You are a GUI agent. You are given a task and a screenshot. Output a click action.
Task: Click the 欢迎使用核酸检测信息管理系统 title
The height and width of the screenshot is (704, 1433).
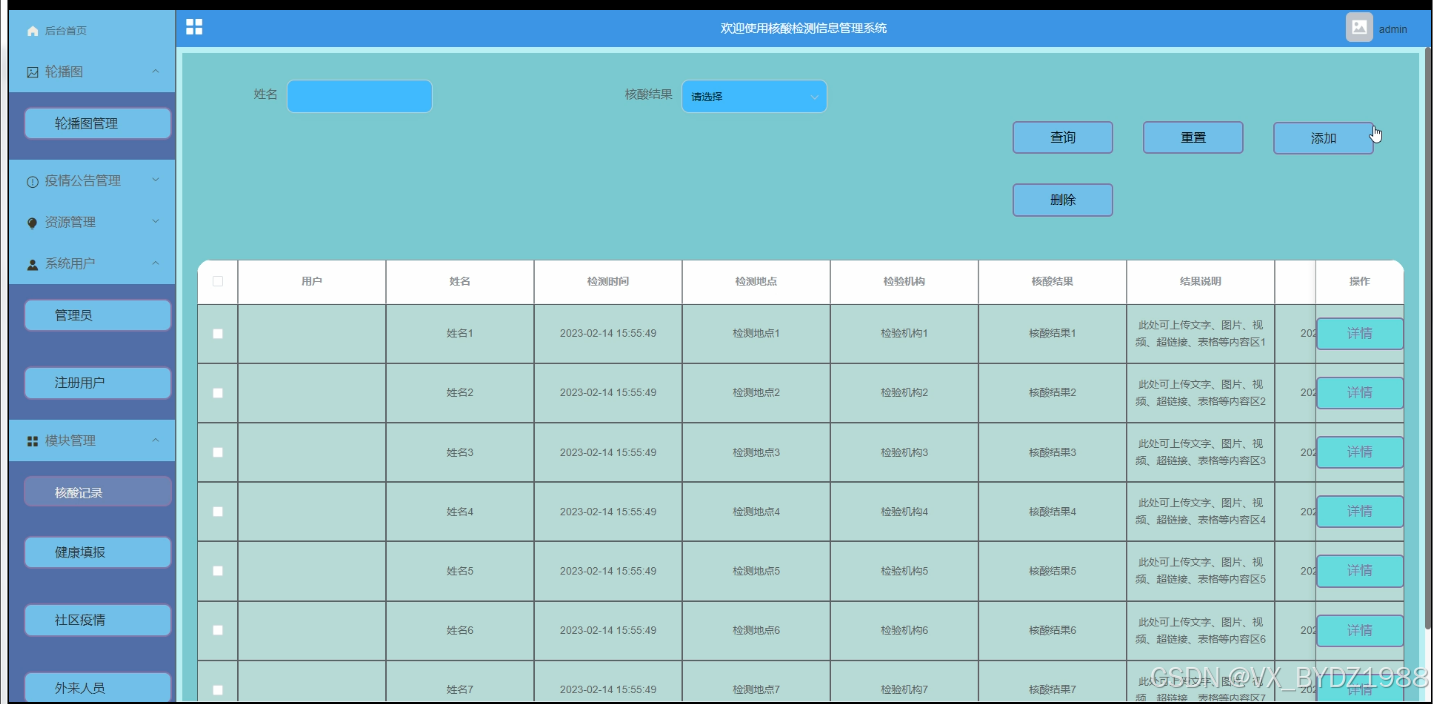click(803, 28)
